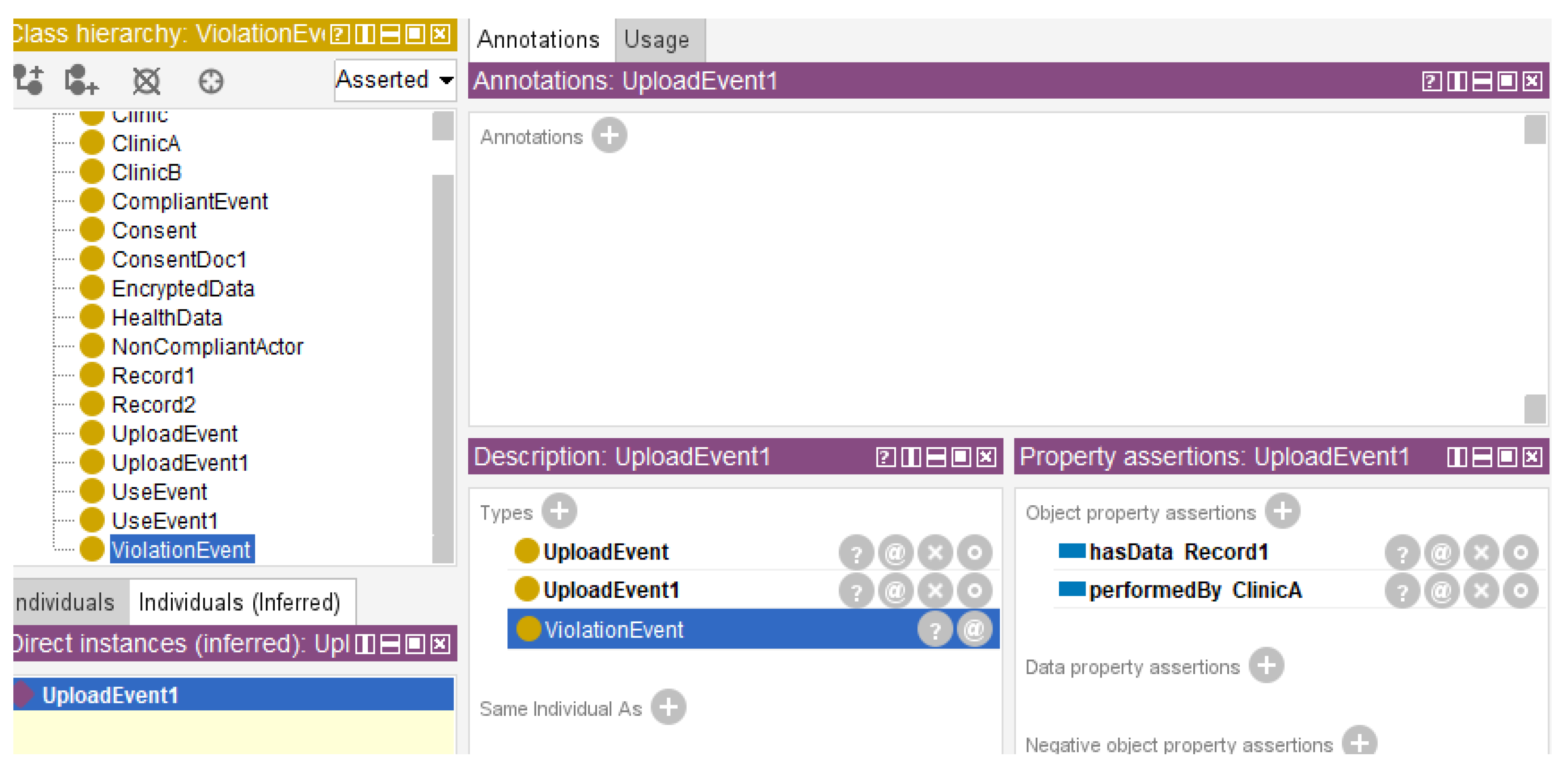Add a new annotation with plus button
This screenshot has height=771, width=1568.
pyautogui.click(x=609, y=135)
